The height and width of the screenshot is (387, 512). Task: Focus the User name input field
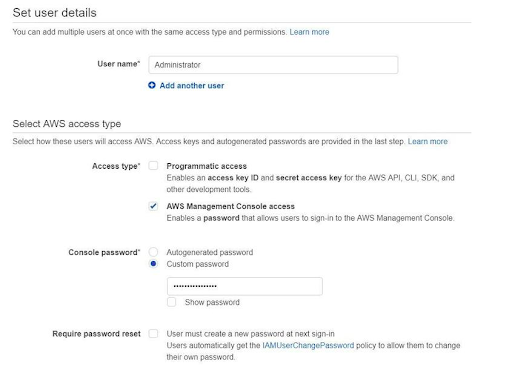tap(273, 65)
